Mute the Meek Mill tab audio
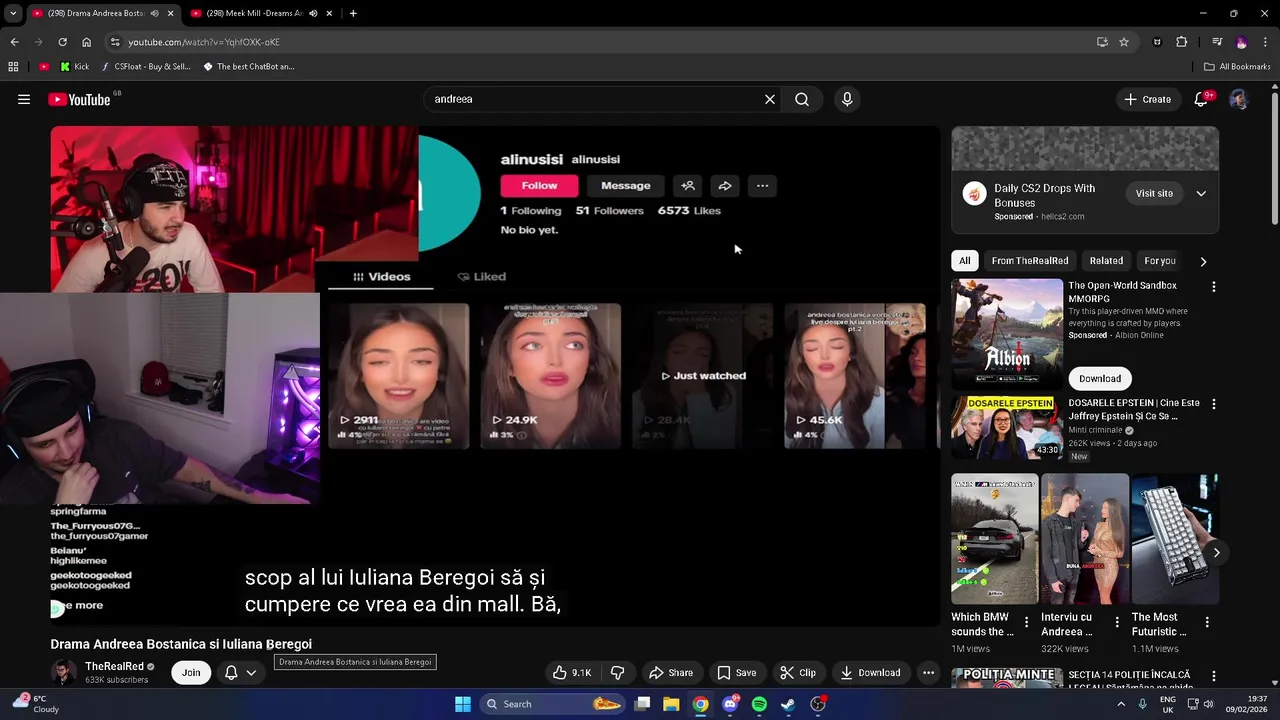This screenshot has width=1280, height=720. [313, 13]
